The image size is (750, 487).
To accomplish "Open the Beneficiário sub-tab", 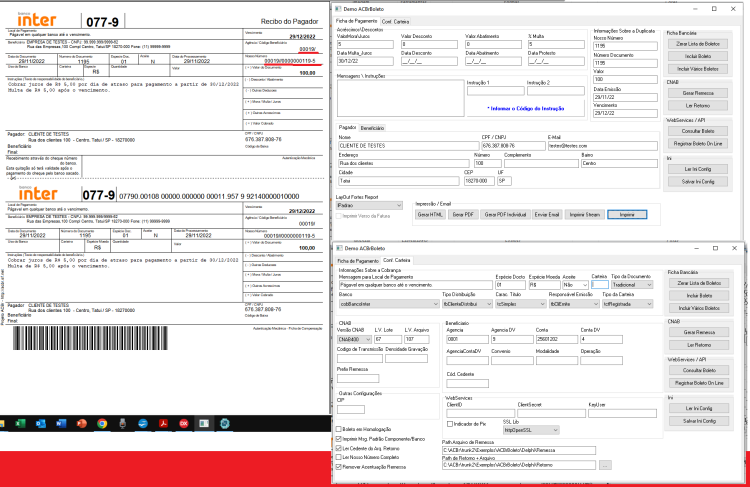I will coord(372,128).
